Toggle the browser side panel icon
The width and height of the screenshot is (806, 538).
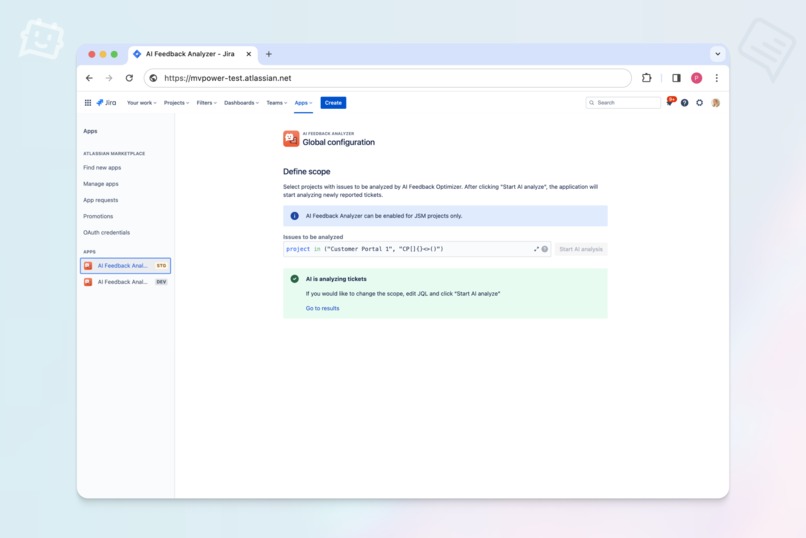coord(676,78)
